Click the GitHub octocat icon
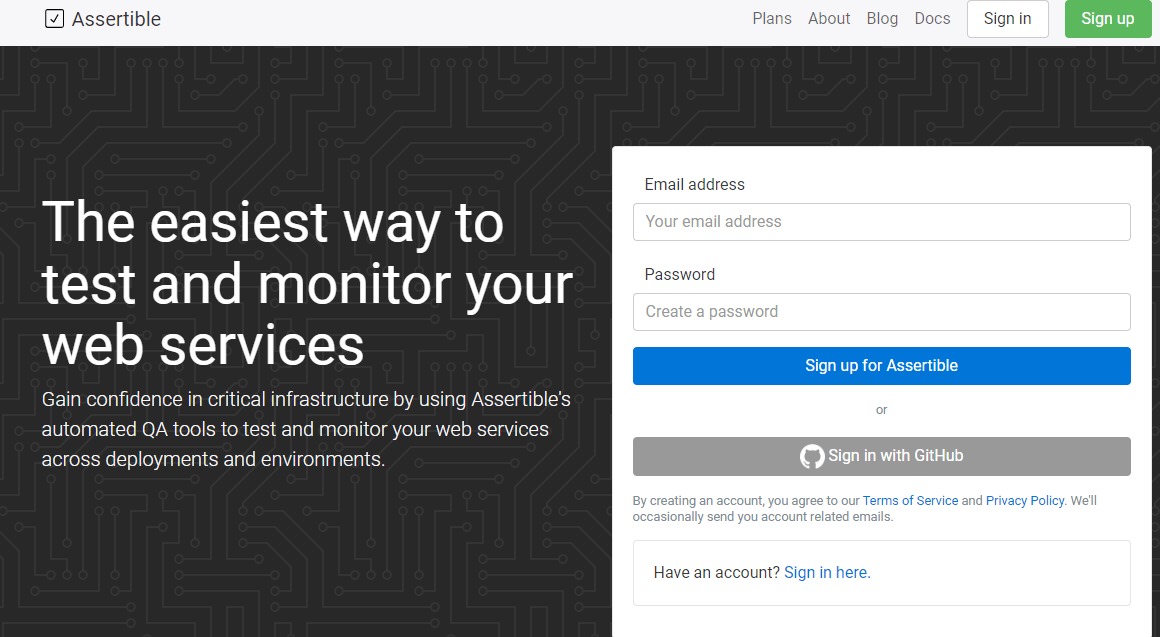Screen dimensions: 1160x637 [812, 456]
